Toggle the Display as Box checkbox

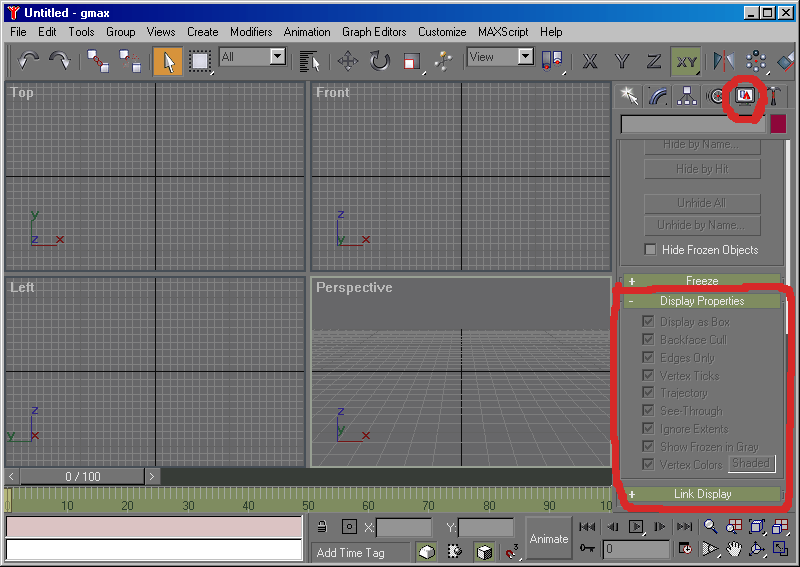coord(649,322)
